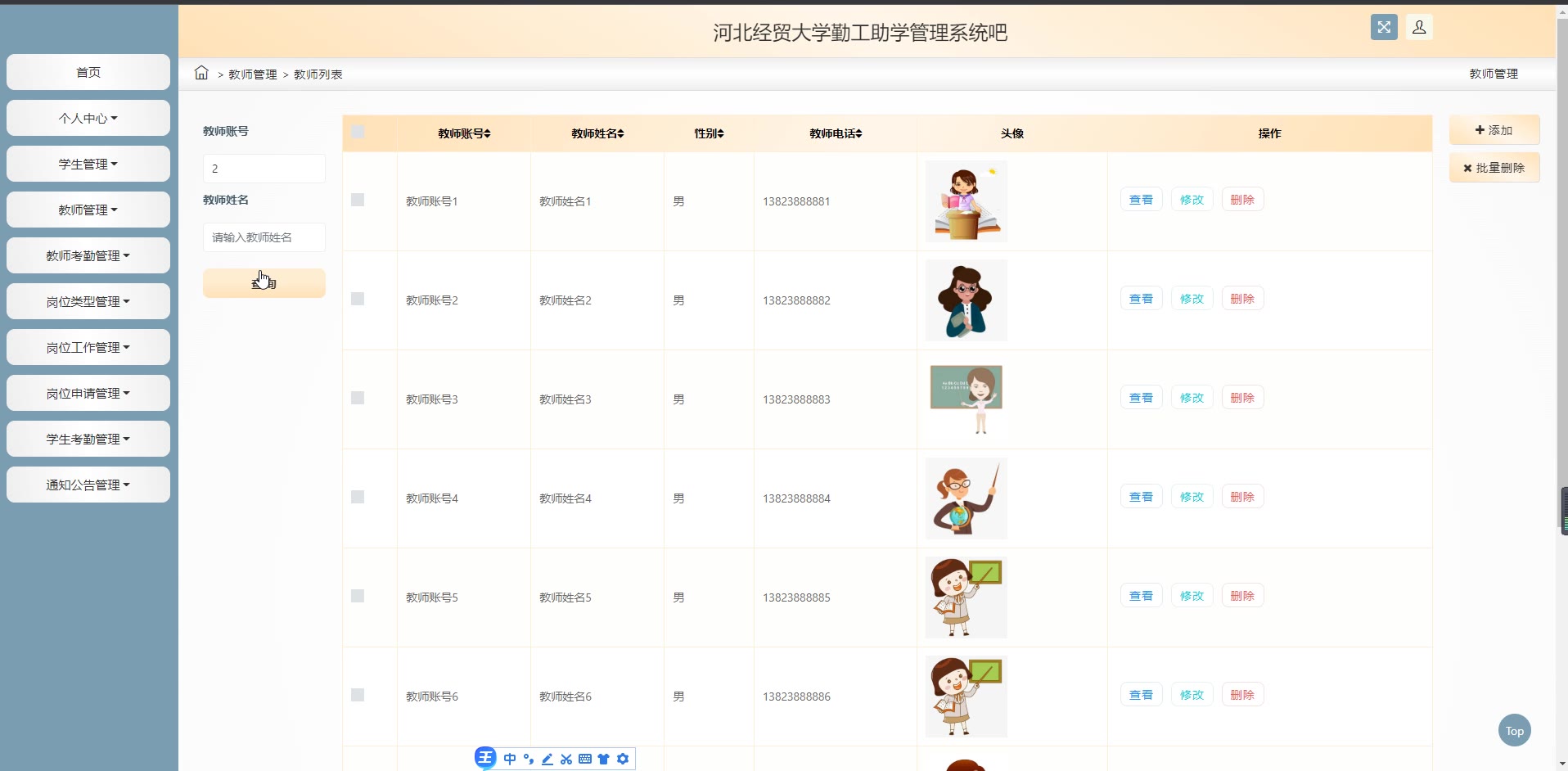Check the checkbox for 教师账号1 row
Image resolution: width=1568 pixels, height=771 pixels.
pyautogui.click(x=358, y=200)
